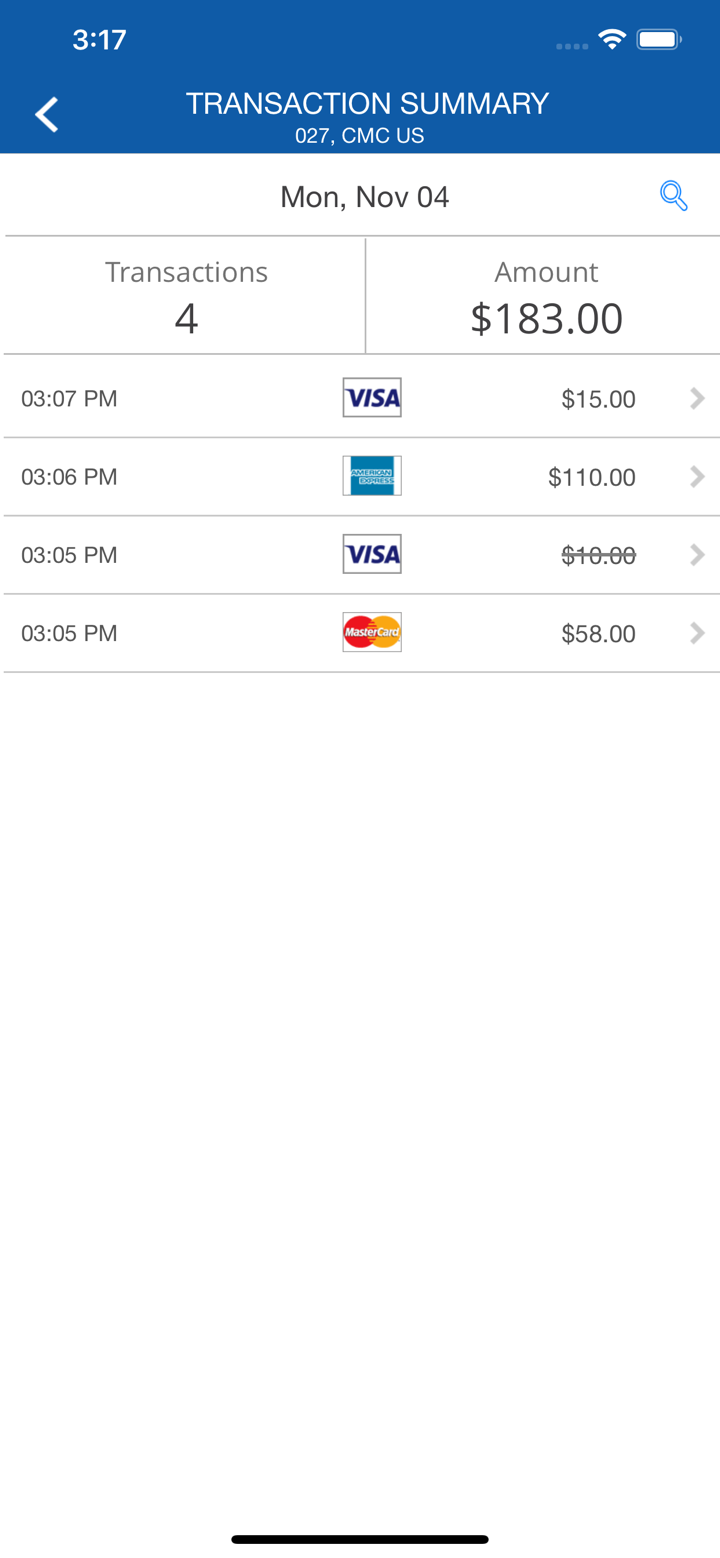This screenshot has width=720, height=1558.
Task: Tap the battery indicator icon
Action: click(x=659, y=40)
